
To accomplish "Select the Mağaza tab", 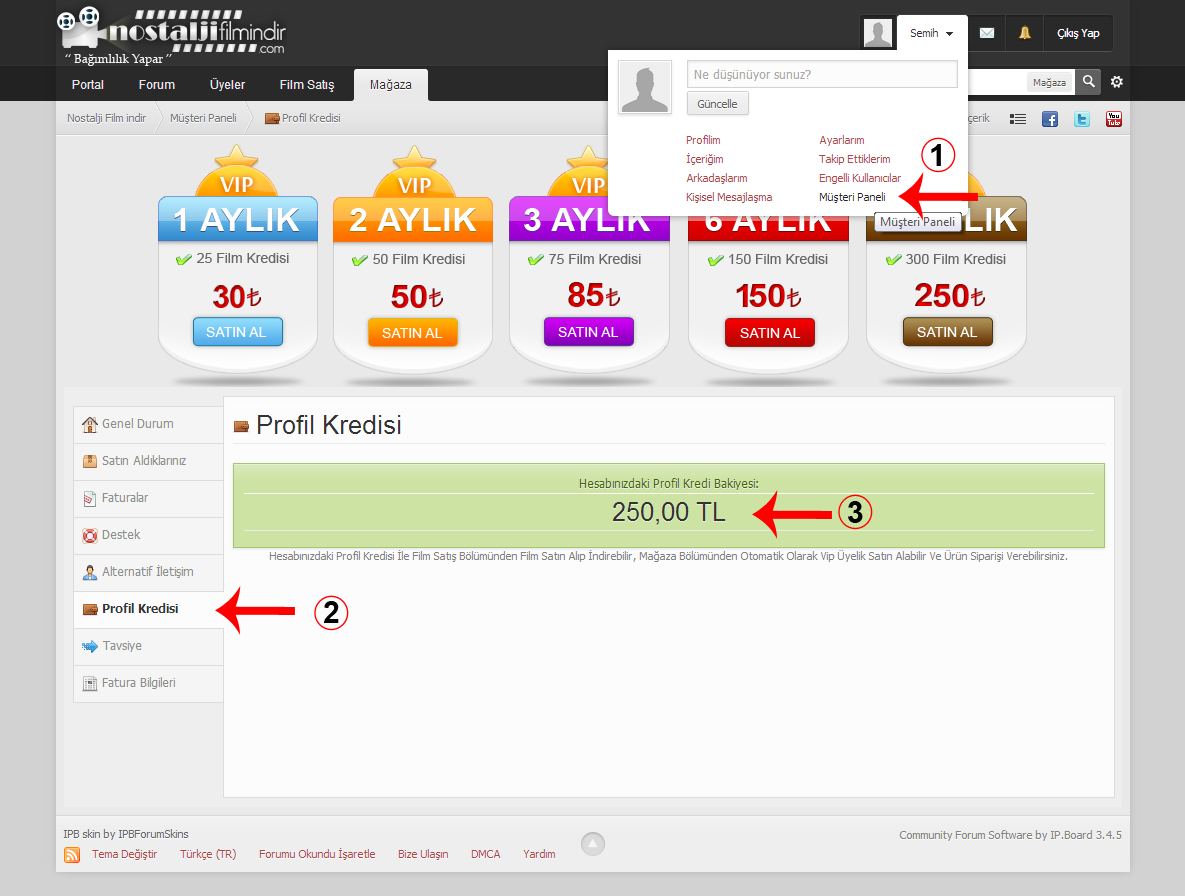I will (391, 85).
